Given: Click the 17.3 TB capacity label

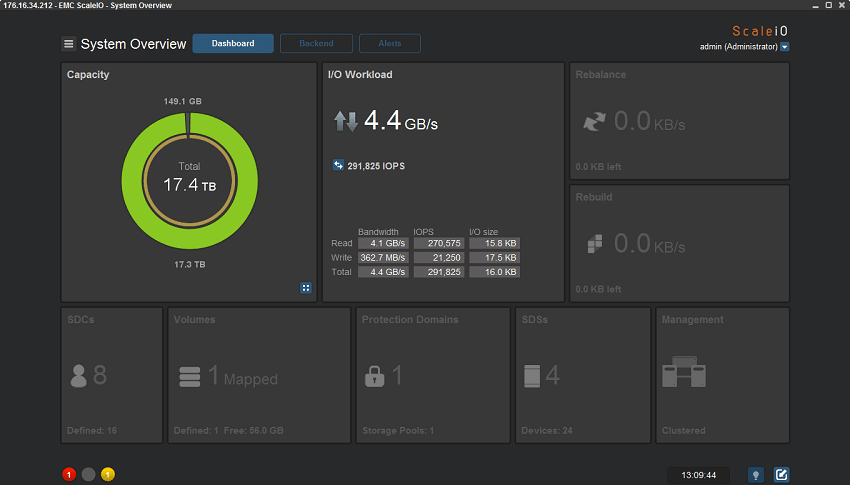Looking at the screenshot, I should [190, 264].
